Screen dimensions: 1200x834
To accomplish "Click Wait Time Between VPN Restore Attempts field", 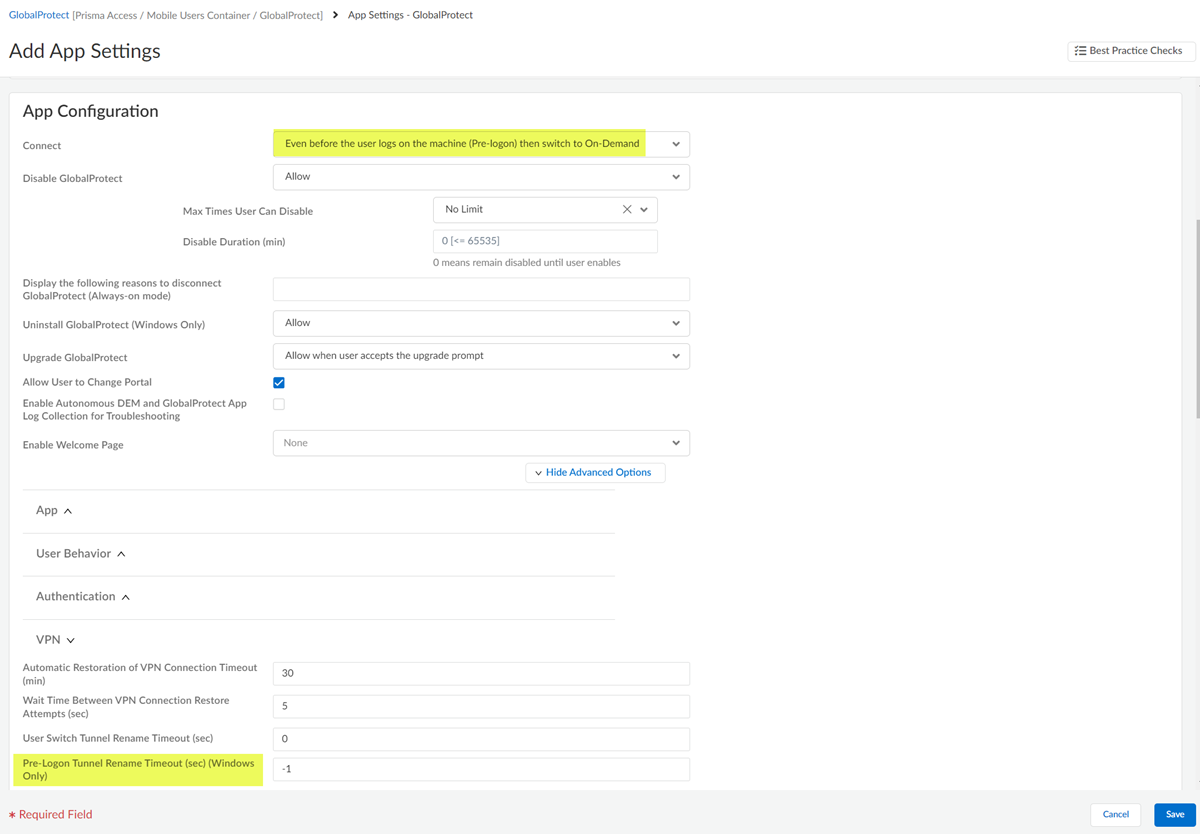I will coord(481,706).
